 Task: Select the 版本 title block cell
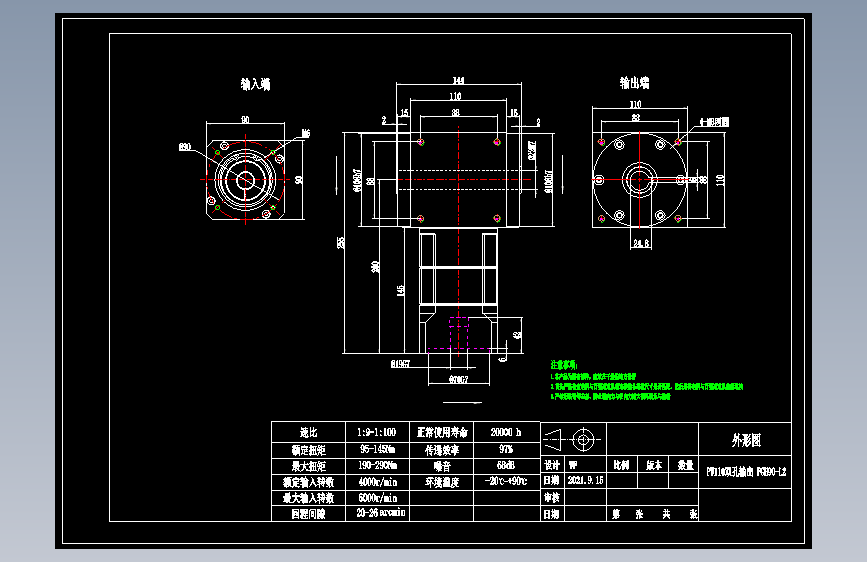pyautogui.click(x=653, y=465)
